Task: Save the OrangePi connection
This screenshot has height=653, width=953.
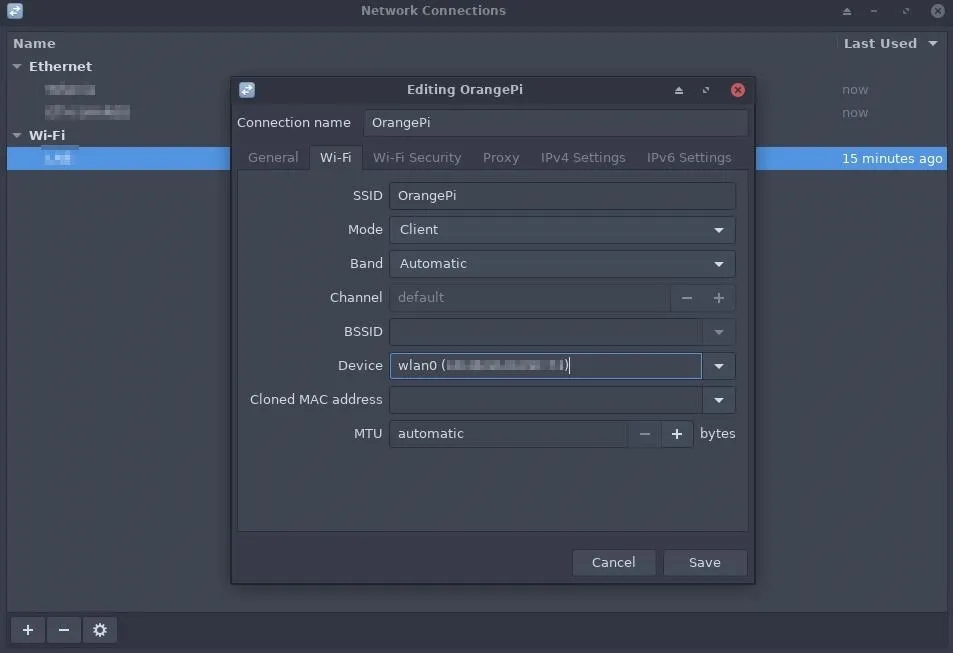Action: coord(705,562)
